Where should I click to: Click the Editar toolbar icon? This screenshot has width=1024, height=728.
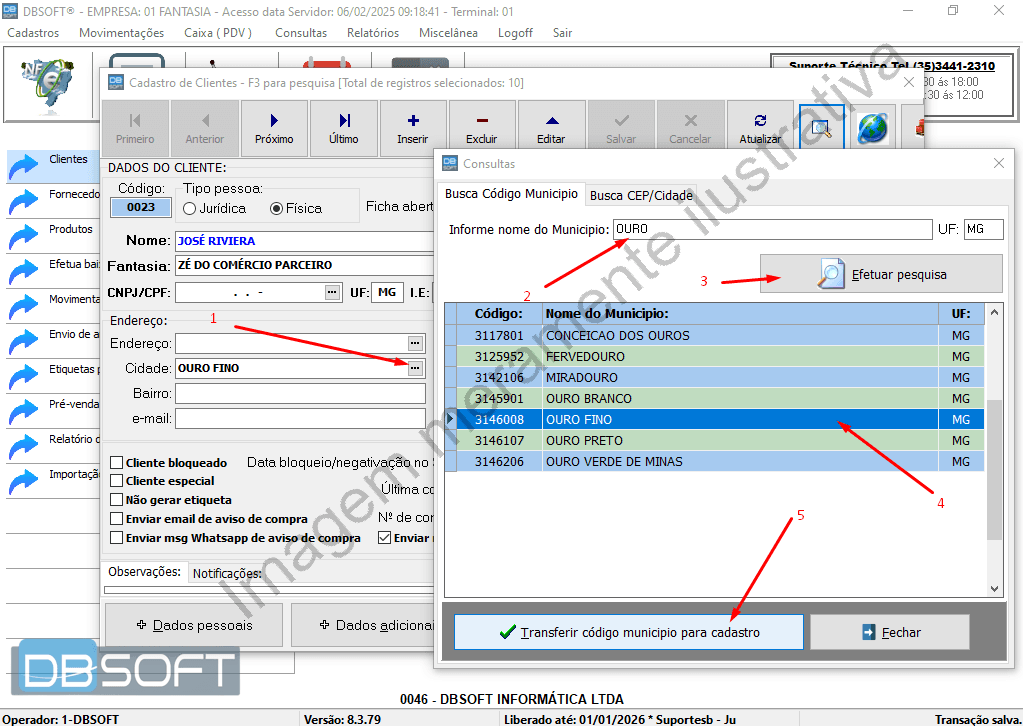point(551,120)
